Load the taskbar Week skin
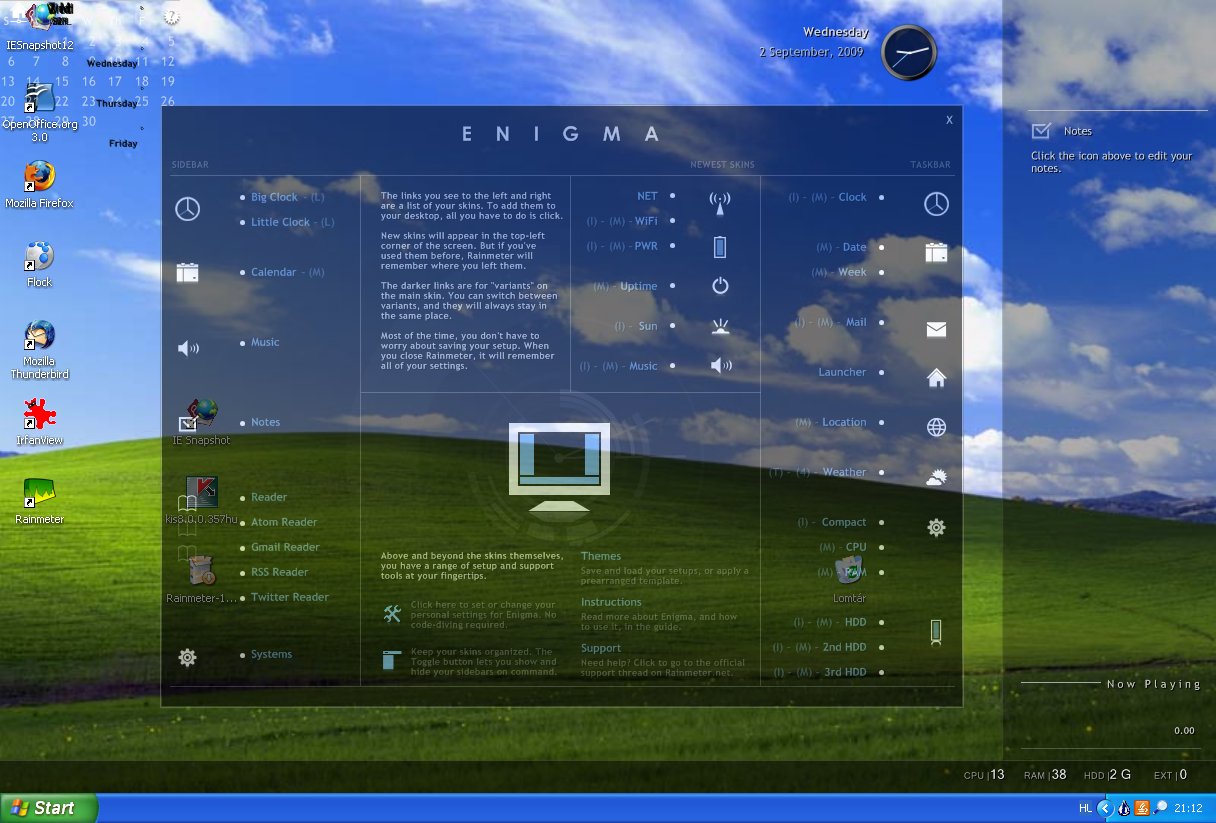The height and width of the screenshot is (823, 1216). (852, 272)
